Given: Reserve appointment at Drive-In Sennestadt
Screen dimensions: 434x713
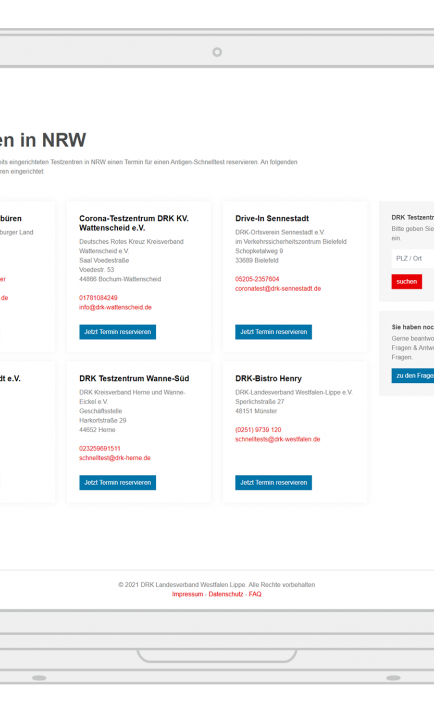Looking at the screenshot, I should (x=273, y=332).
